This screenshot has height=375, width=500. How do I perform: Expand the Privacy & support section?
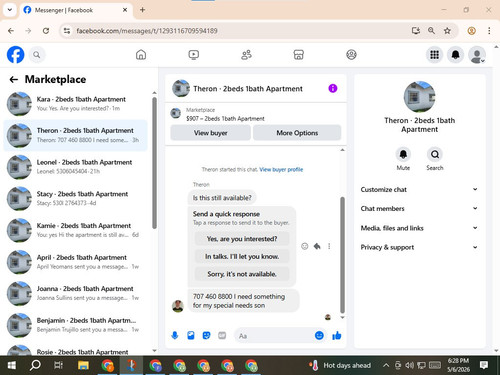click(x=419, y=247)
